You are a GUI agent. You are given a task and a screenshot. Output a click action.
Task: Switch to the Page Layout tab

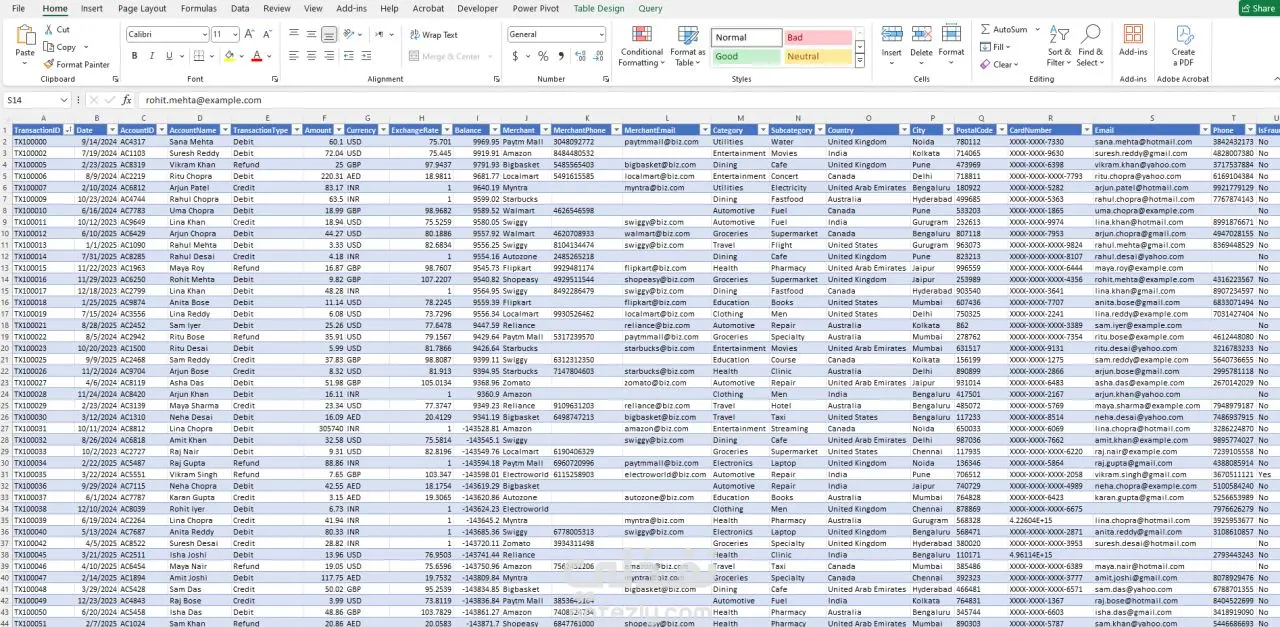coord(142,8)
